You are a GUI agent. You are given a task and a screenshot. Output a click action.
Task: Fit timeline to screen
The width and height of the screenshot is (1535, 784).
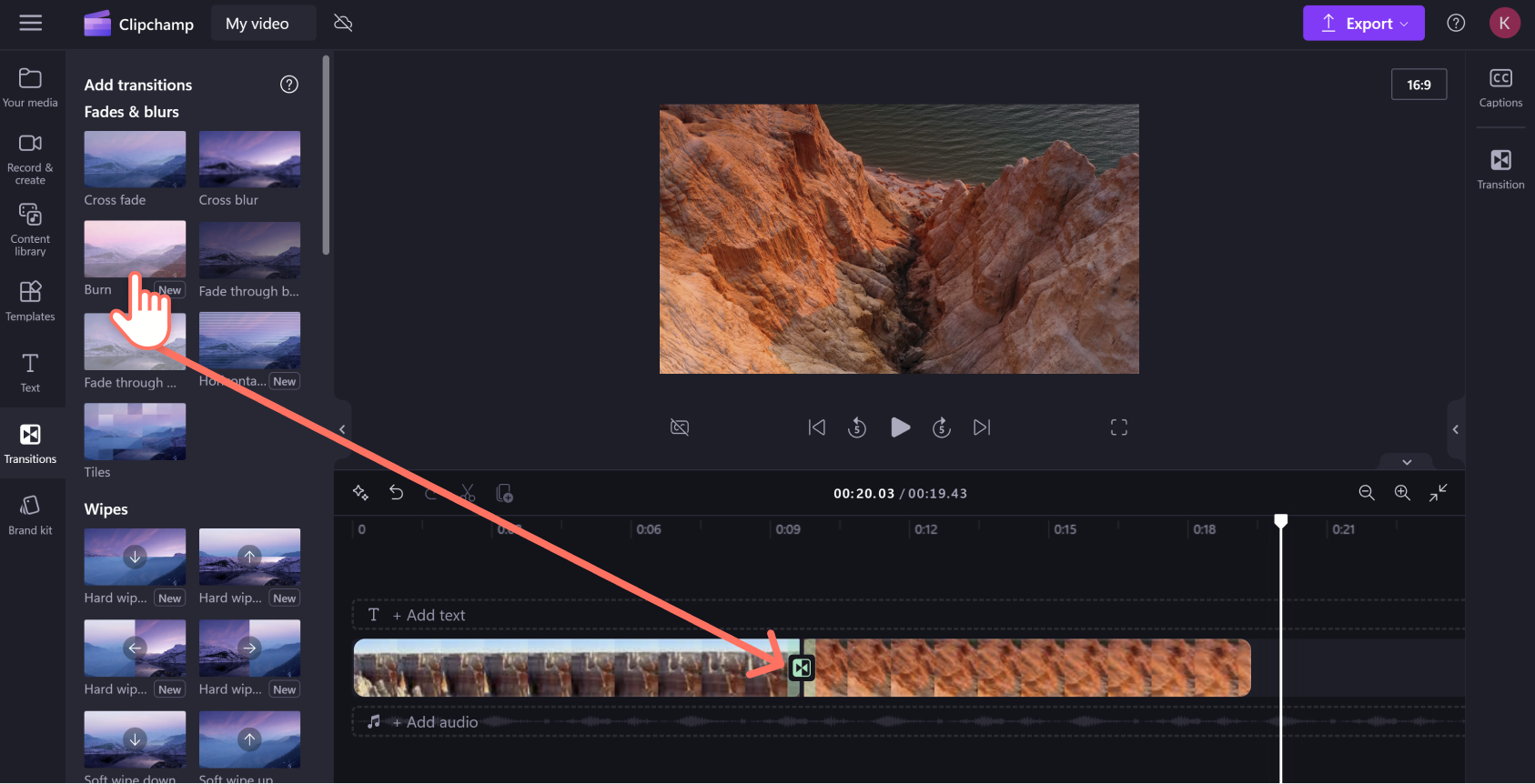[x=1439, y=493]
